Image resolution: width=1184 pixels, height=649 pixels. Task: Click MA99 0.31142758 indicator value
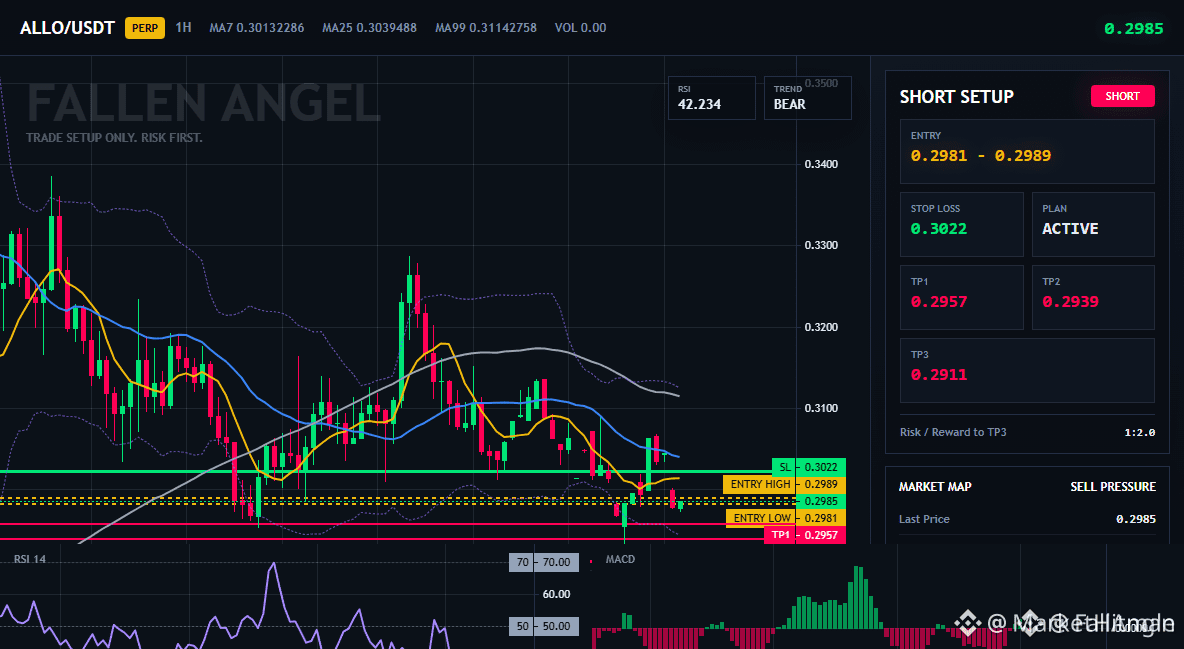click(486, 27)
